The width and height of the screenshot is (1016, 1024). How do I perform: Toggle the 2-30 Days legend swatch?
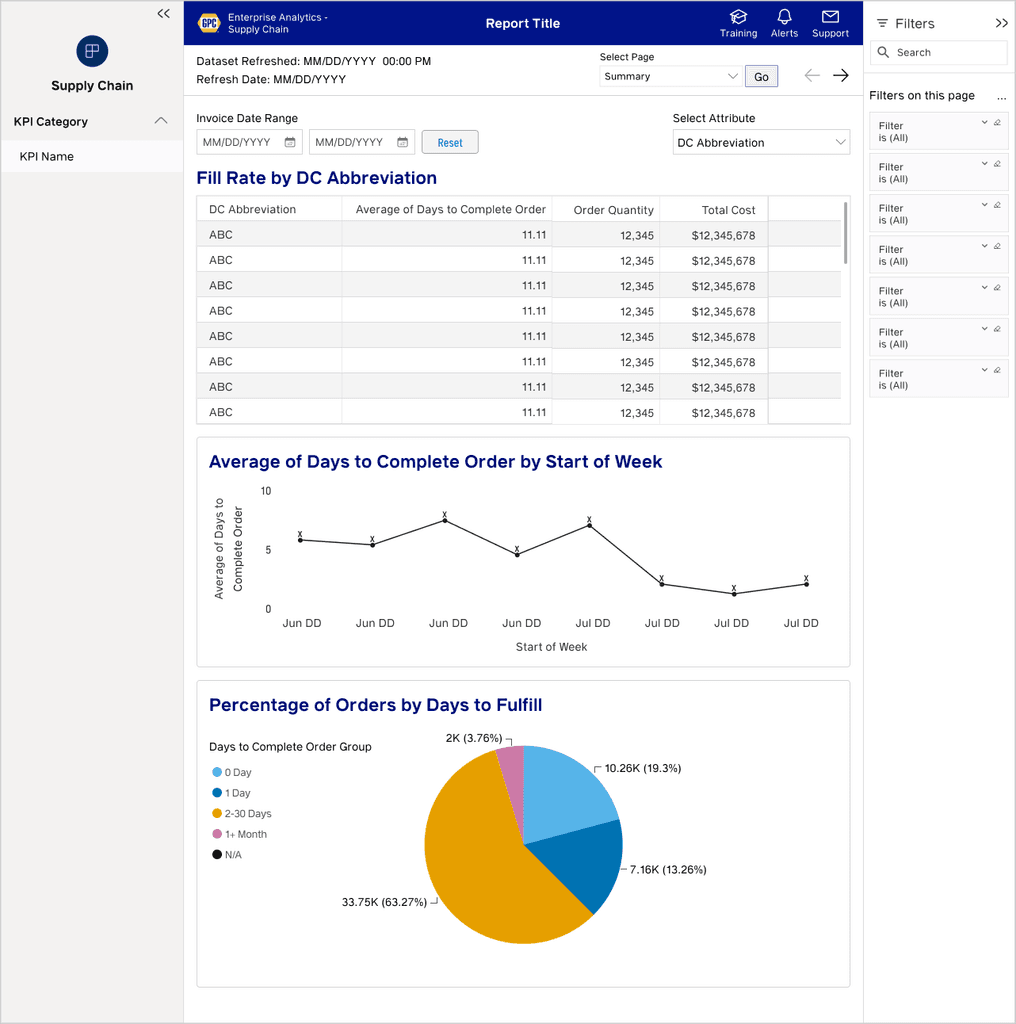217,813
